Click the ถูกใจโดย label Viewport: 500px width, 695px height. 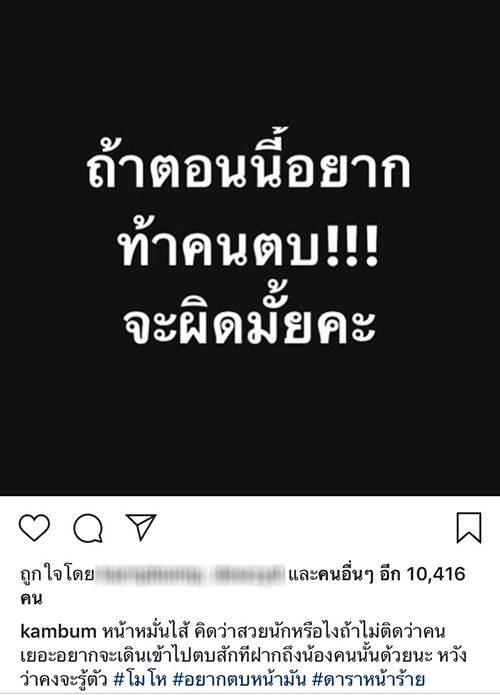point(57,574)
